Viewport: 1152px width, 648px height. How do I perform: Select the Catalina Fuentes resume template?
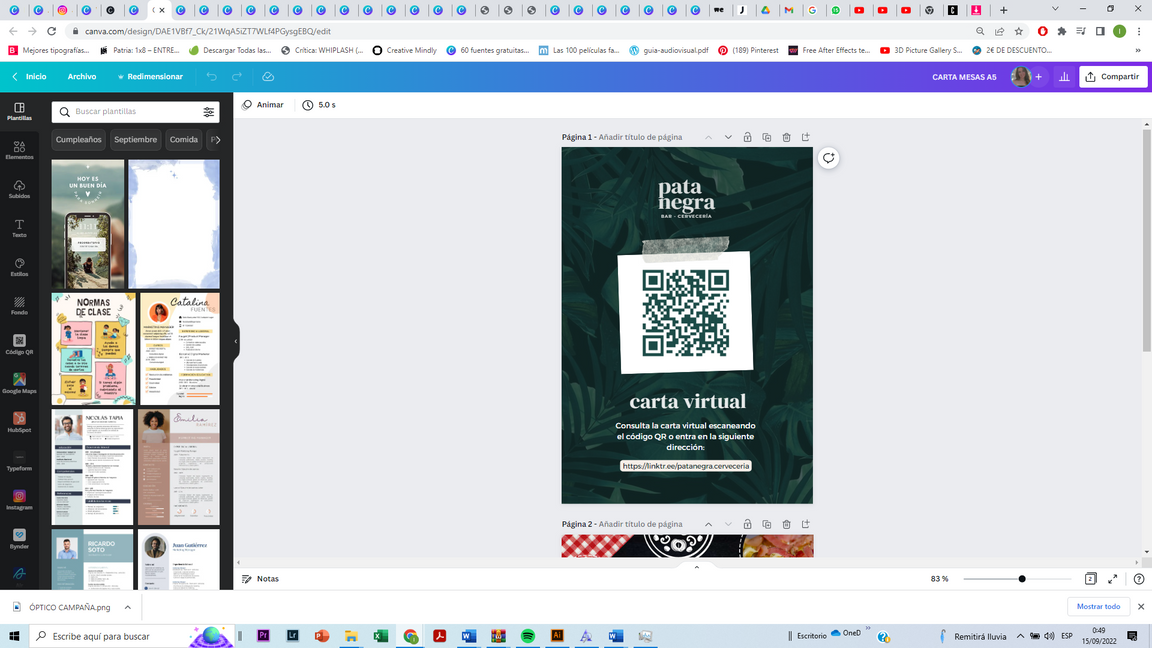179,349
